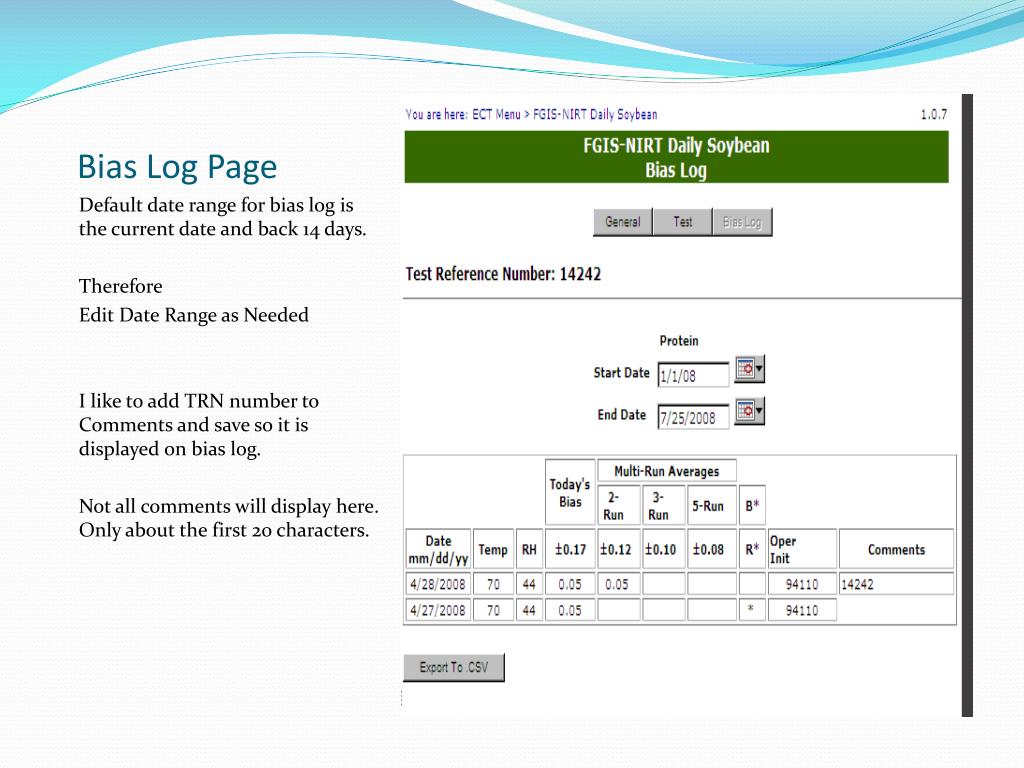Select the 4/28/2008 date cell
Viewport: 1024px width, 768px height.
tap(438, 584)
